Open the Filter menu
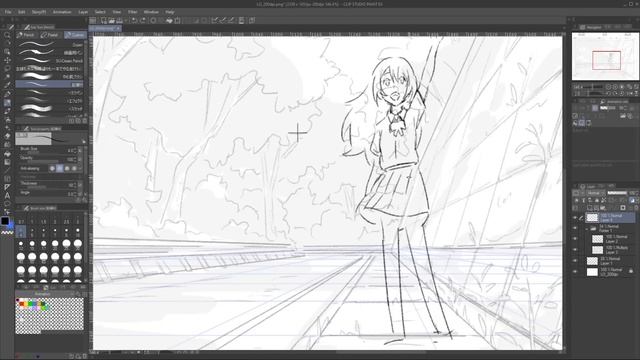640x360 pixels. click(x=133, y=12)
